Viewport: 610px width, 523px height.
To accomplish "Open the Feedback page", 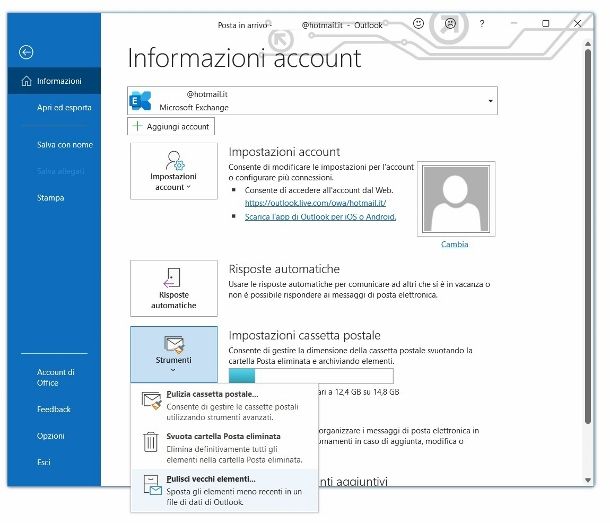I will [x=54, y=409].
